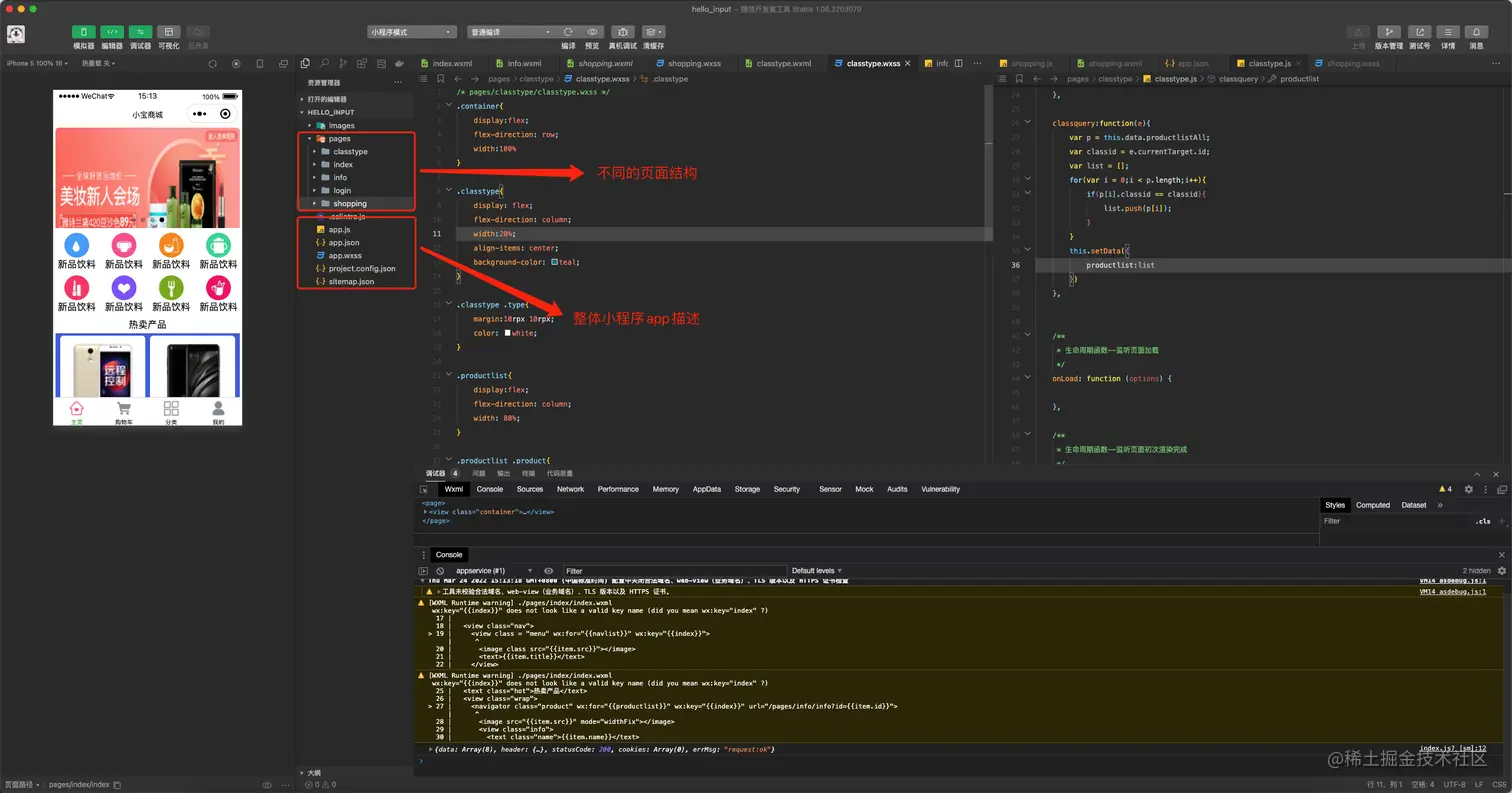Open the 普通编译 compile mode dropdown
This screenshot has width=1512, height=793.
[x=510, y=32]
